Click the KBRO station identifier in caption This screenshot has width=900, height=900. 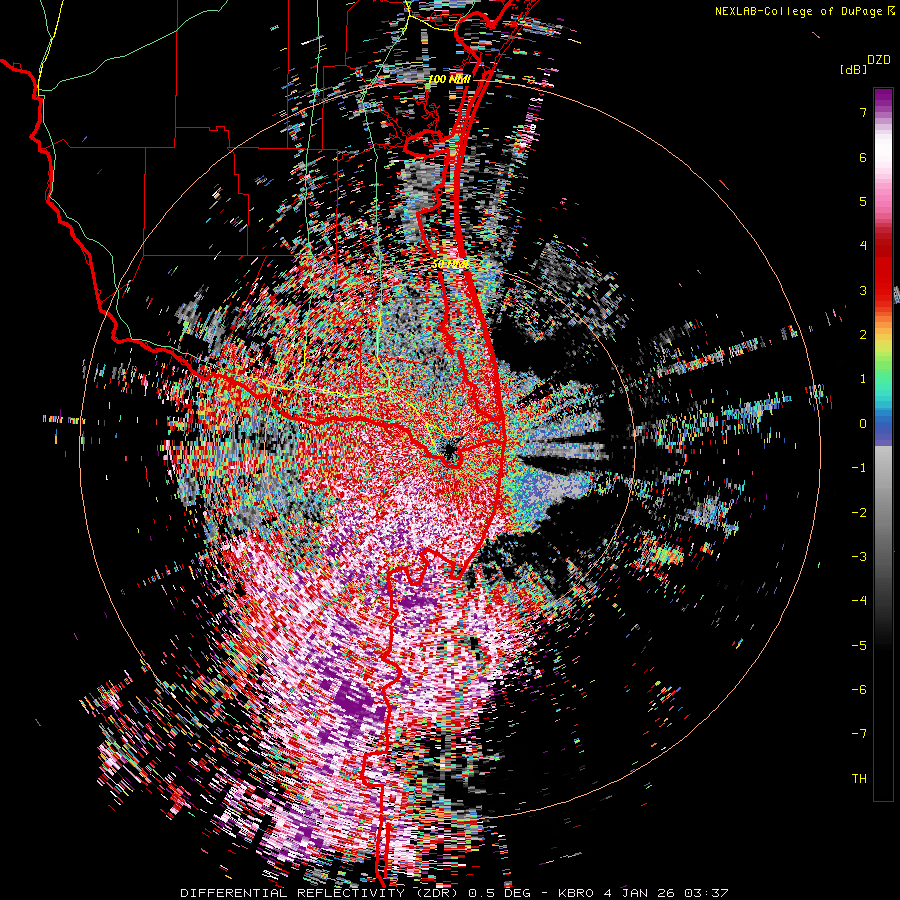577,893
